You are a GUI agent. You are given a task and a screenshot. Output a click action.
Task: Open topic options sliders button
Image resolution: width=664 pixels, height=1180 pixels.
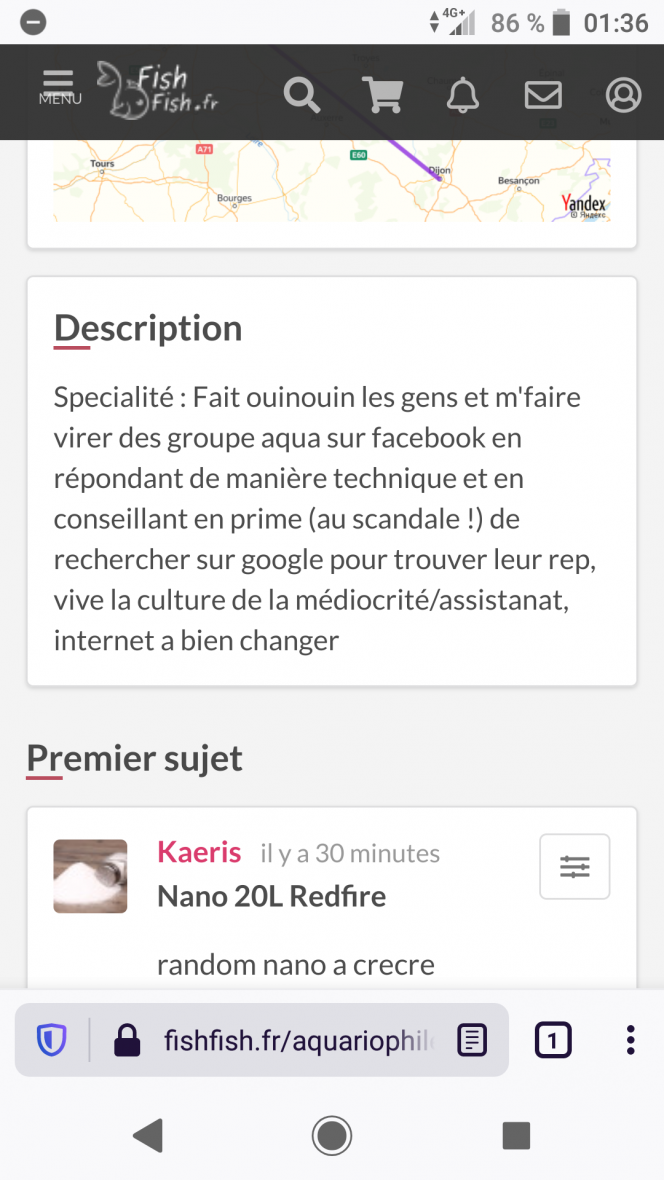(x=575, y=867)
